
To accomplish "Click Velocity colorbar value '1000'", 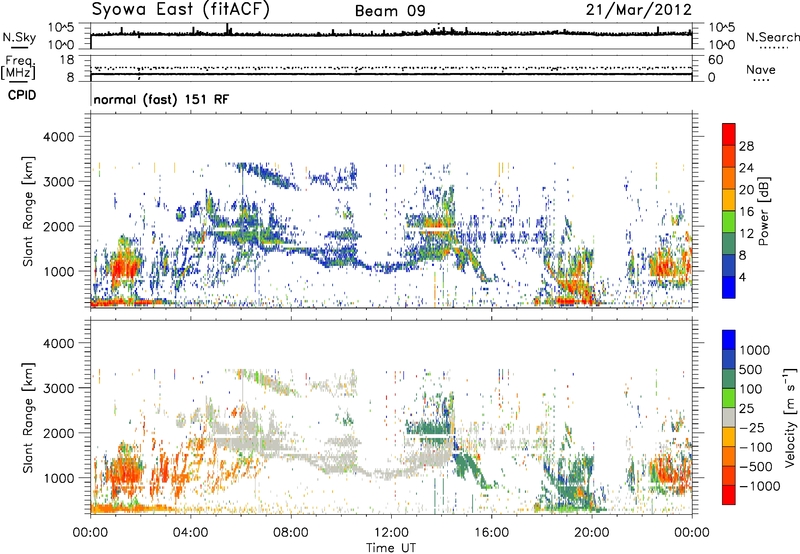I will click(754, 350).
